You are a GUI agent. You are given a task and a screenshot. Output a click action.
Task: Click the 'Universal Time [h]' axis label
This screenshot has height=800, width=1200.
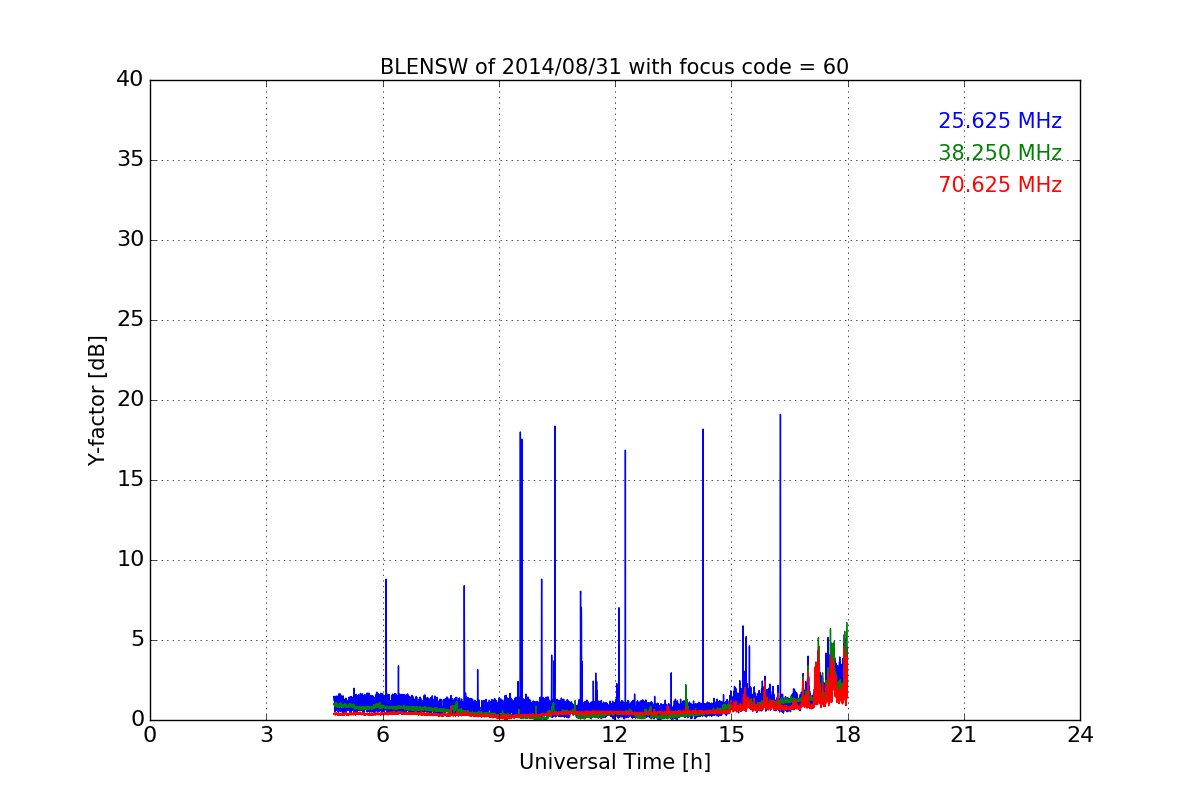pyautogui.click(x=614, y=762)
